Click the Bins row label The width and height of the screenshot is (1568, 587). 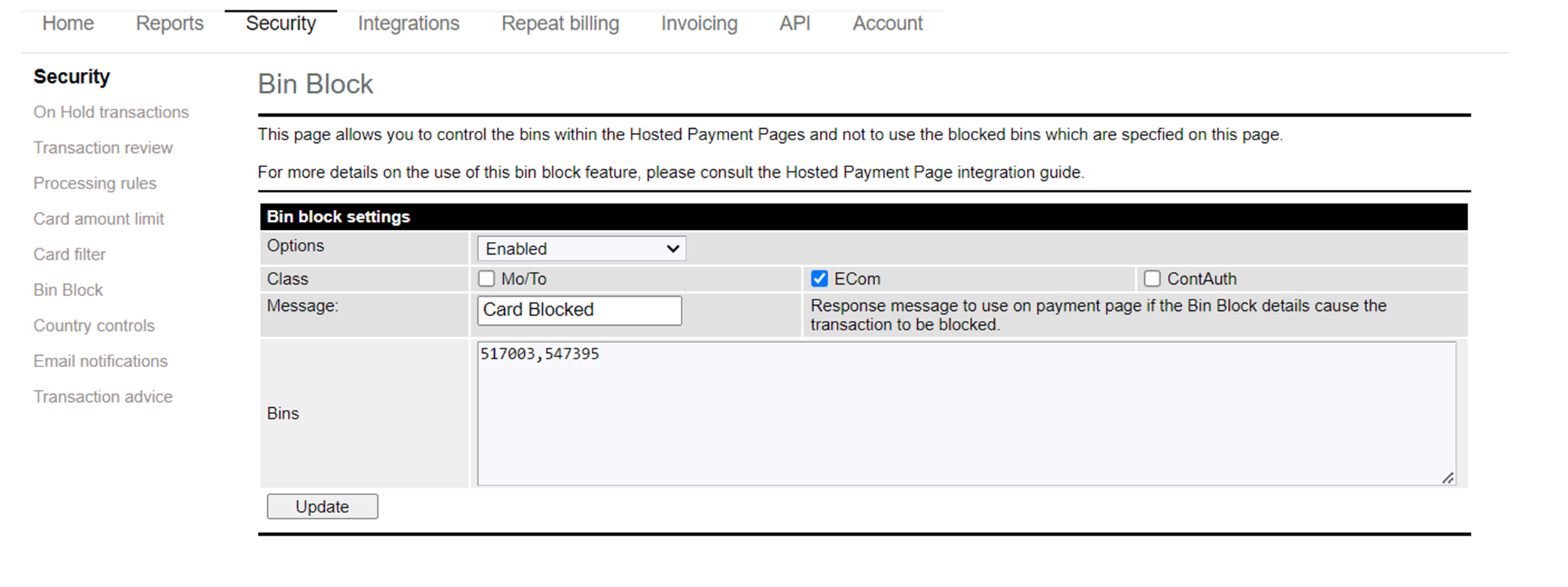click(283, 413)
